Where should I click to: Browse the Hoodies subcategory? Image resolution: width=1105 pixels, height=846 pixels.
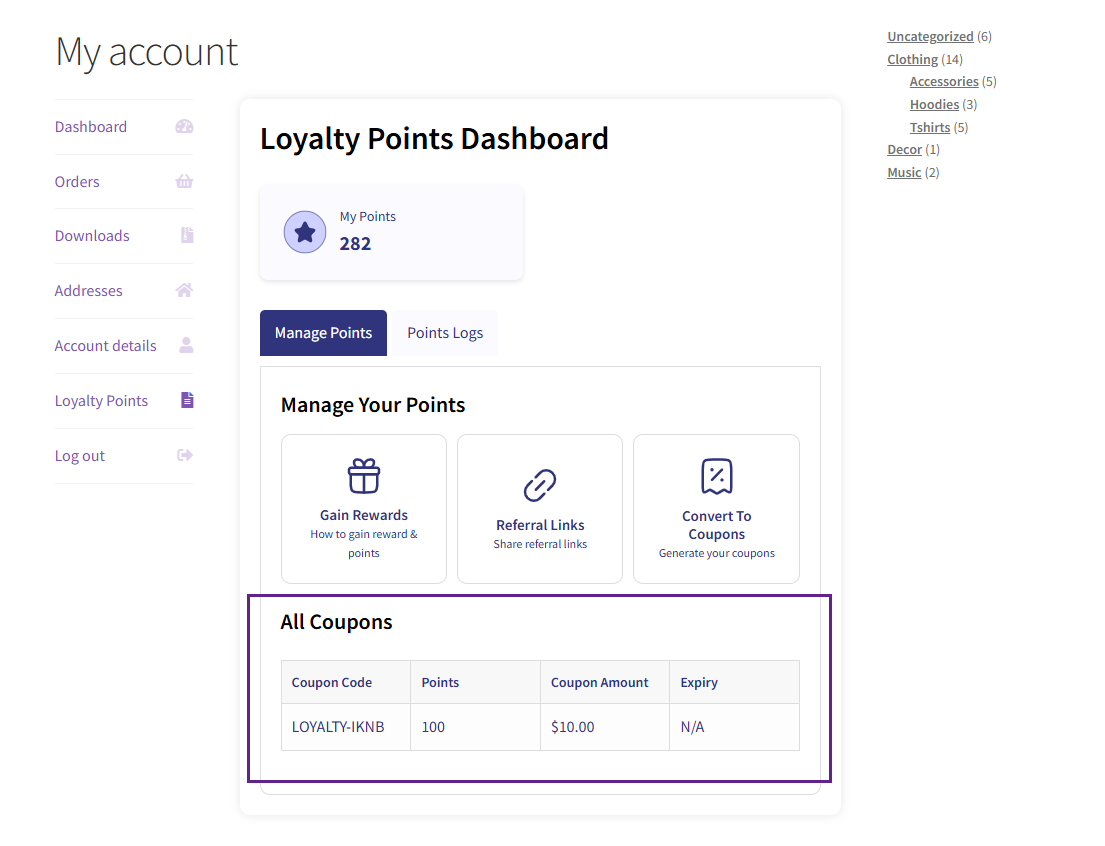(934, 104)
